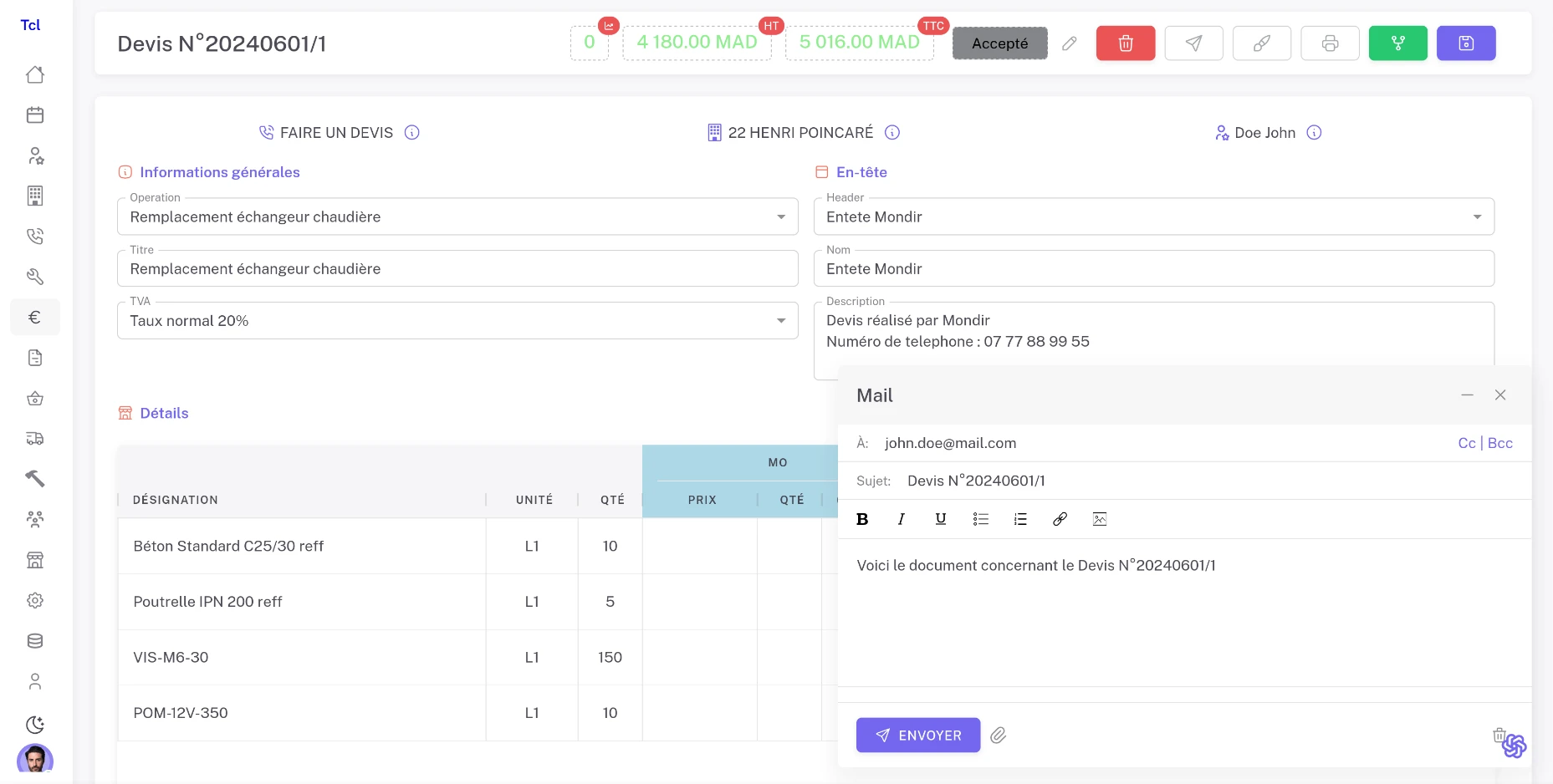The image size is (1553, 784).
Task: Switch to the FAIRE UN DEVIS section
Action: 336,132
